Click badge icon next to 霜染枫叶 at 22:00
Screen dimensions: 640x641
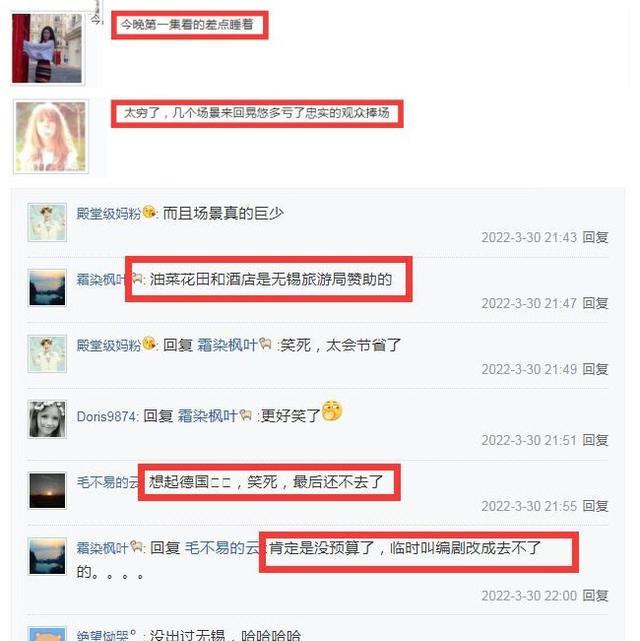pos(136,546)
